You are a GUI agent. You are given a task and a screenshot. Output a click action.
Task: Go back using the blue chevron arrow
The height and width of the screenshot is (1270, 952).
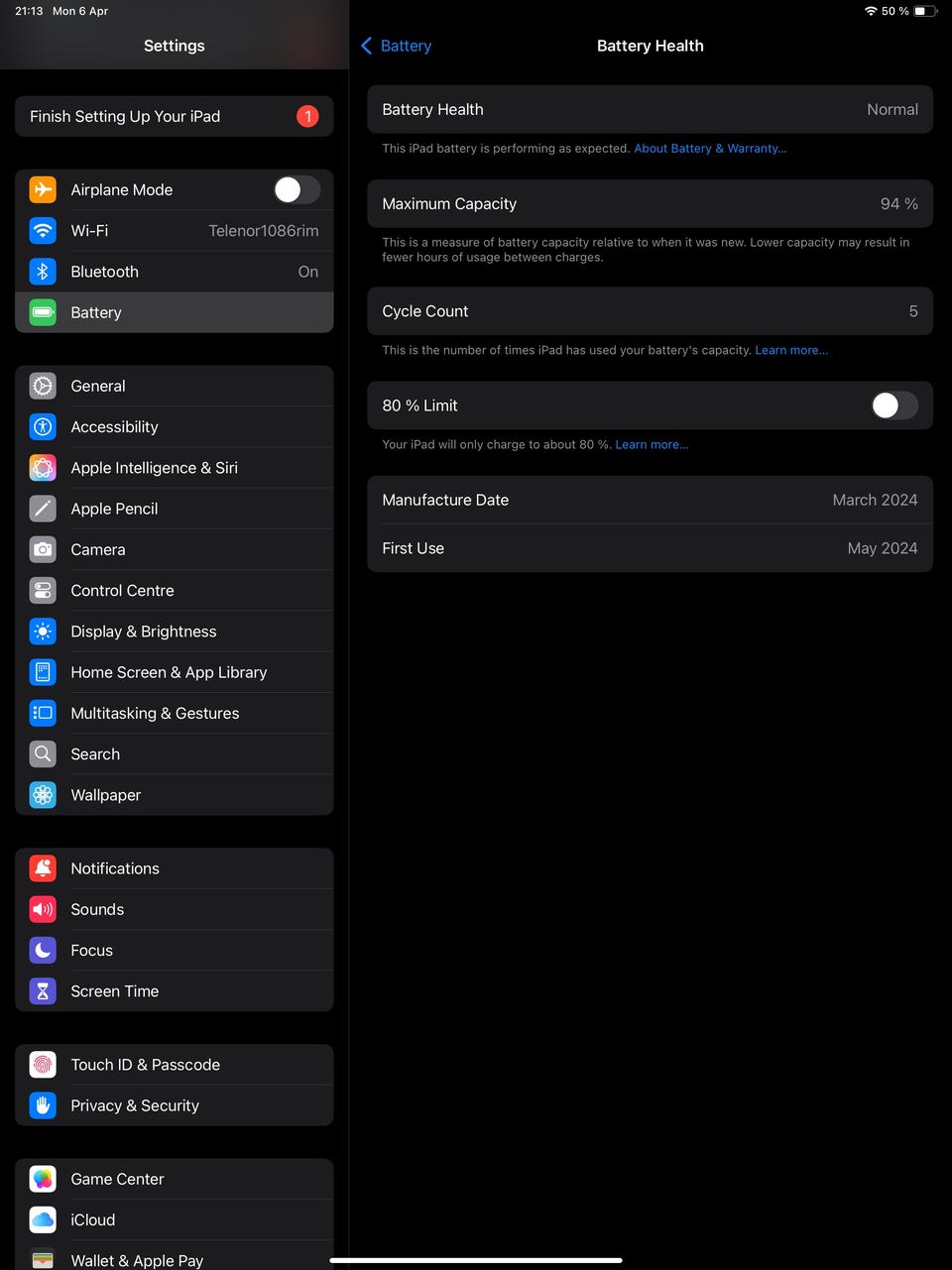point(367,46)
